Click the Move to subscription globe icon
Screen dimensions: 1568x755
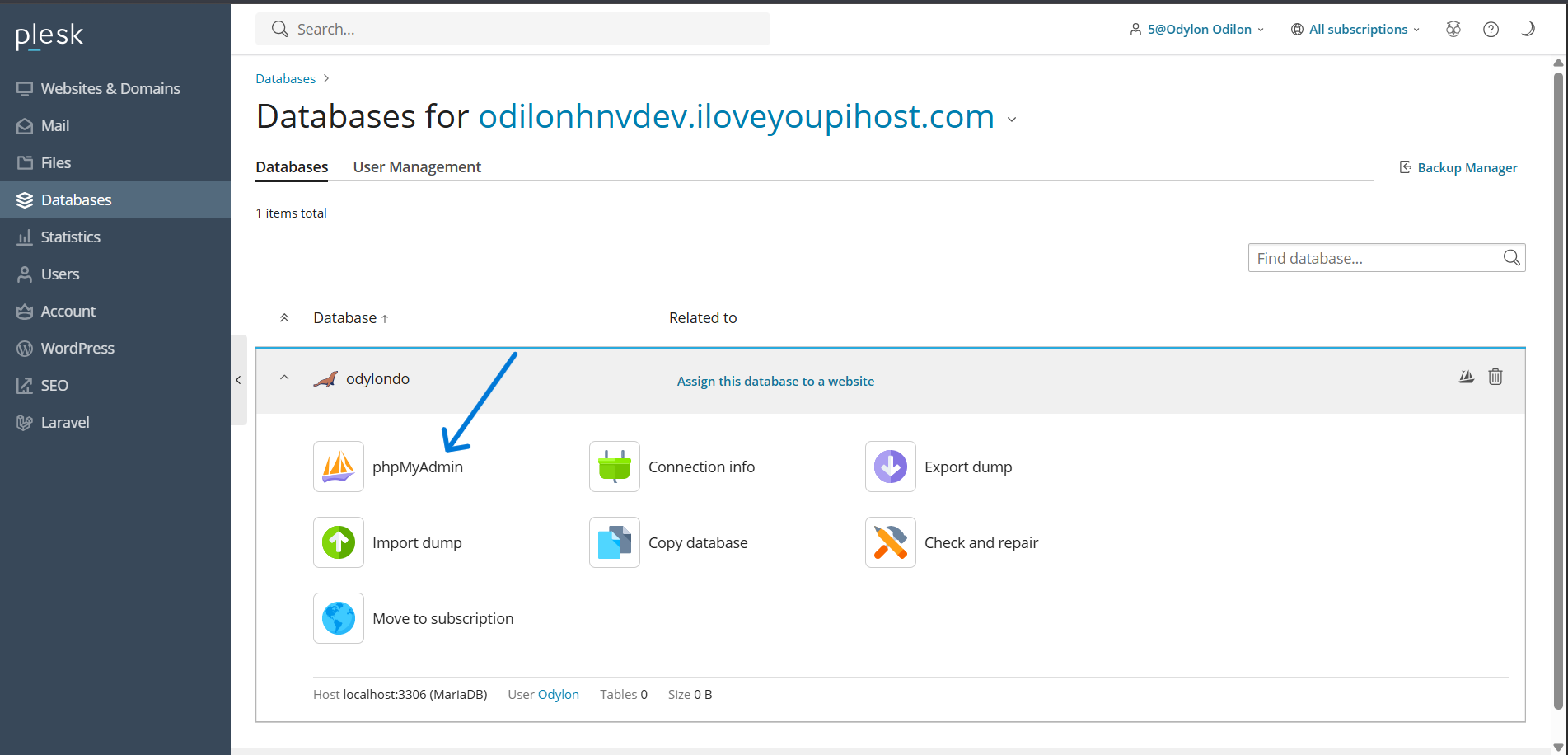click(x=338, y=618)
